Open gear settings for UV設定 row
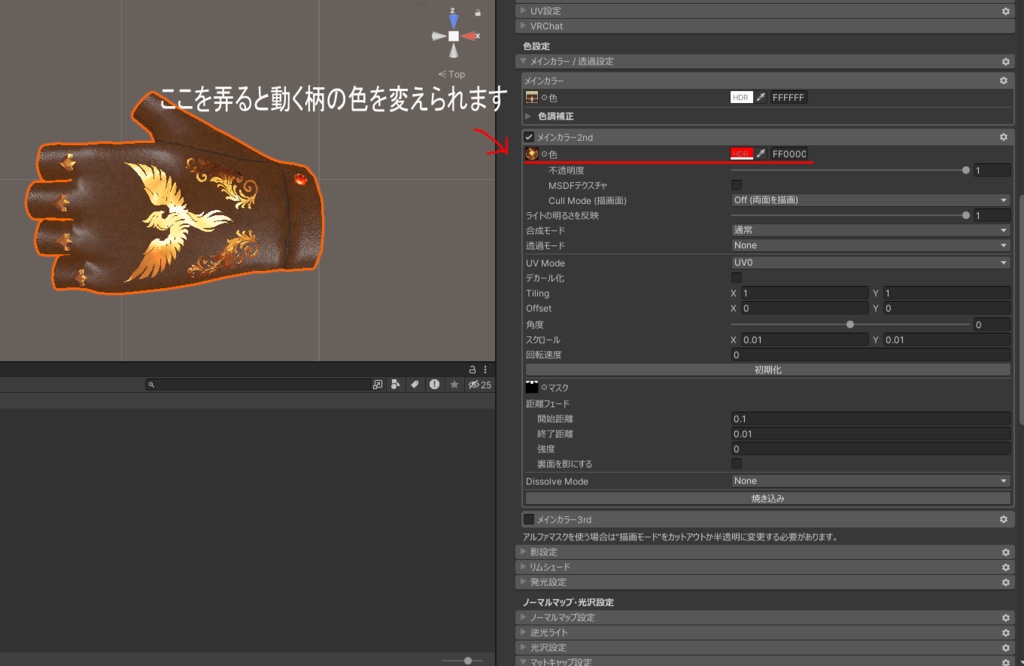This screenshot has width=1024, height=666. pos(1006,11)
